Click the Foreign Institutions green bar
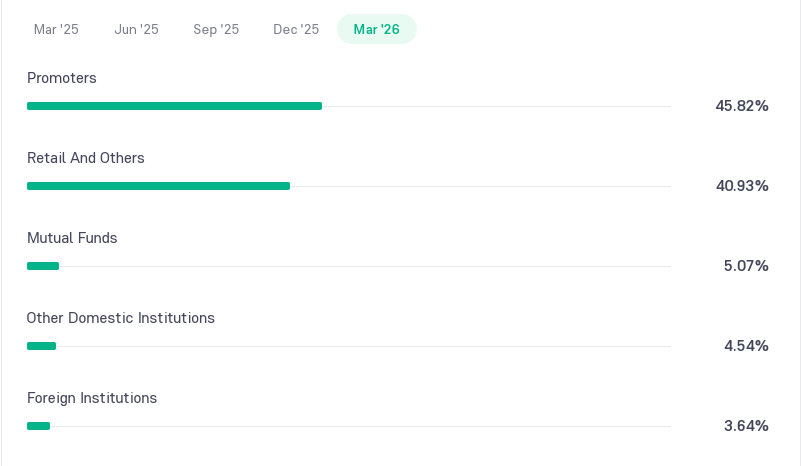801x466 pixels. [38, 426]
